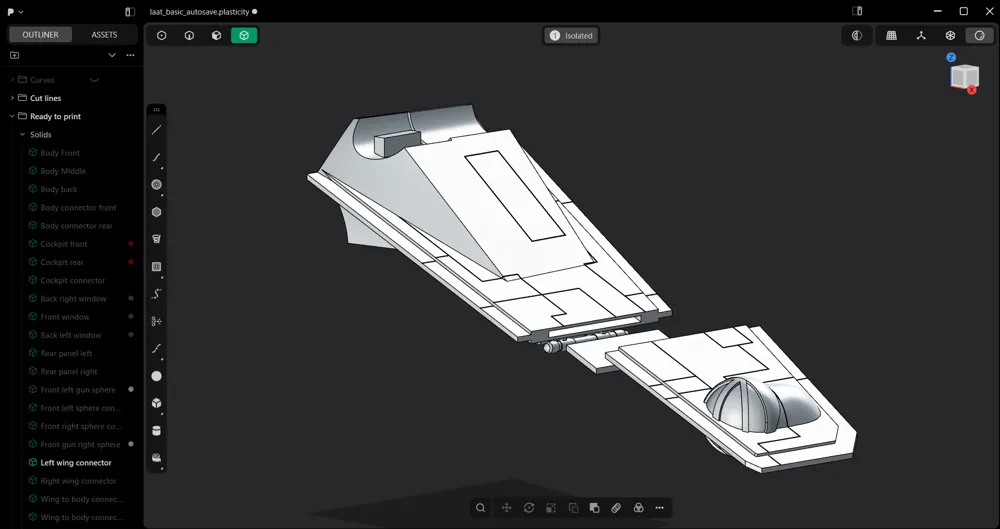This screenshot has height=529, width=1000.
Task: Toggle solid selection mode green button
Action: pos(244,36)
